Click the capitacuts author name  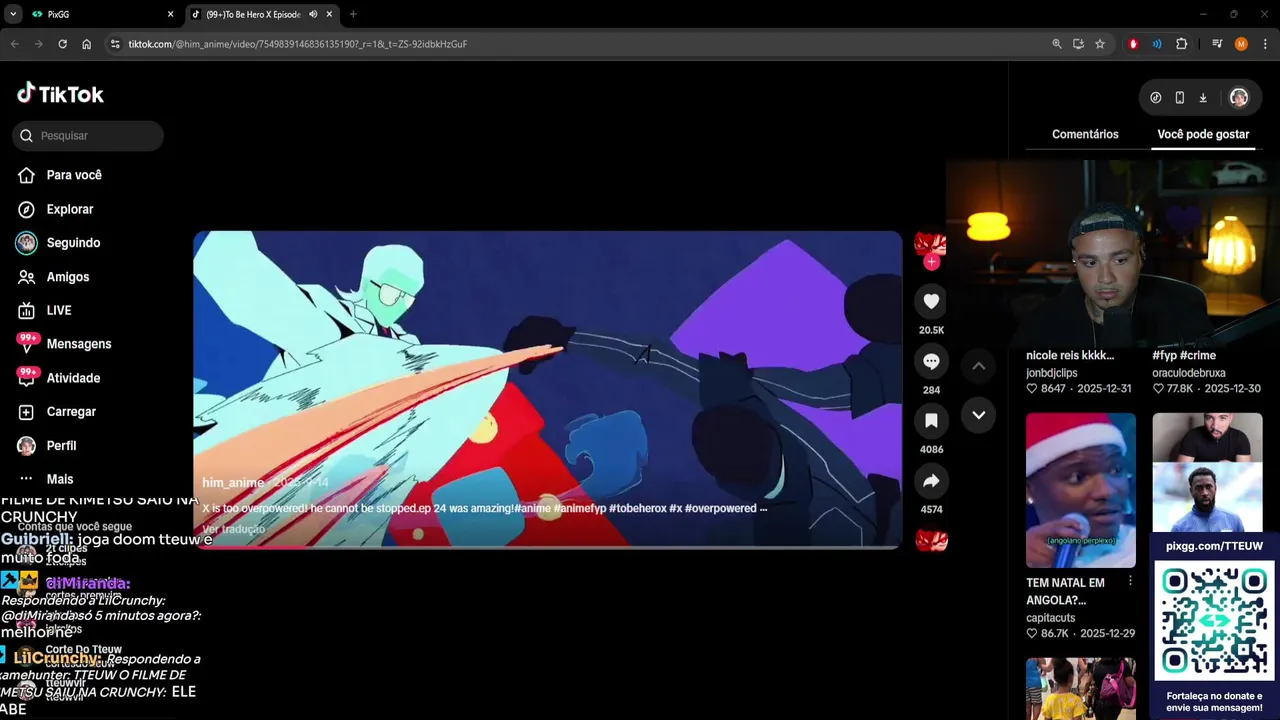(x=1051, y=618)
